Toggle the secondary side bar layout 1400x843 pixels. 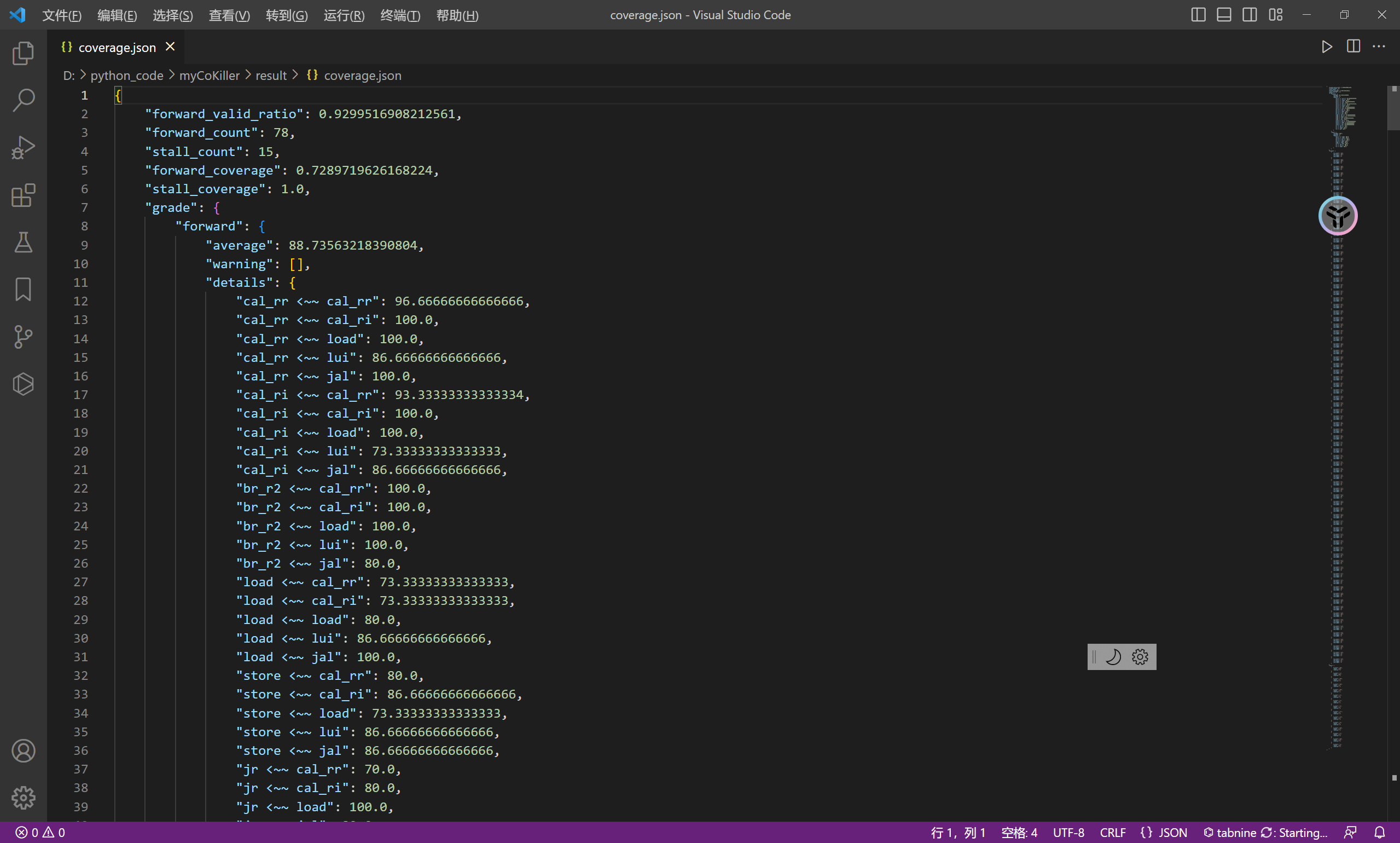1250,15
